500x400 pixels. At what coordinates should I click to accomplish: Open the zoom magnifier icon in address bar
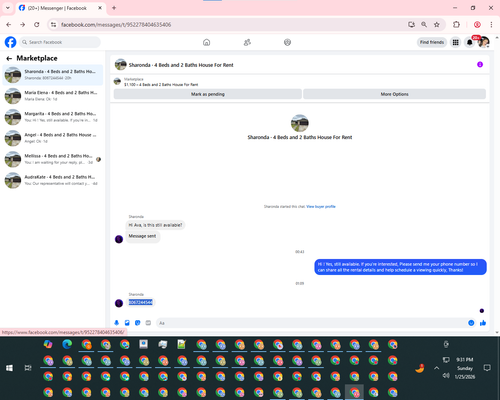[424, 25]
